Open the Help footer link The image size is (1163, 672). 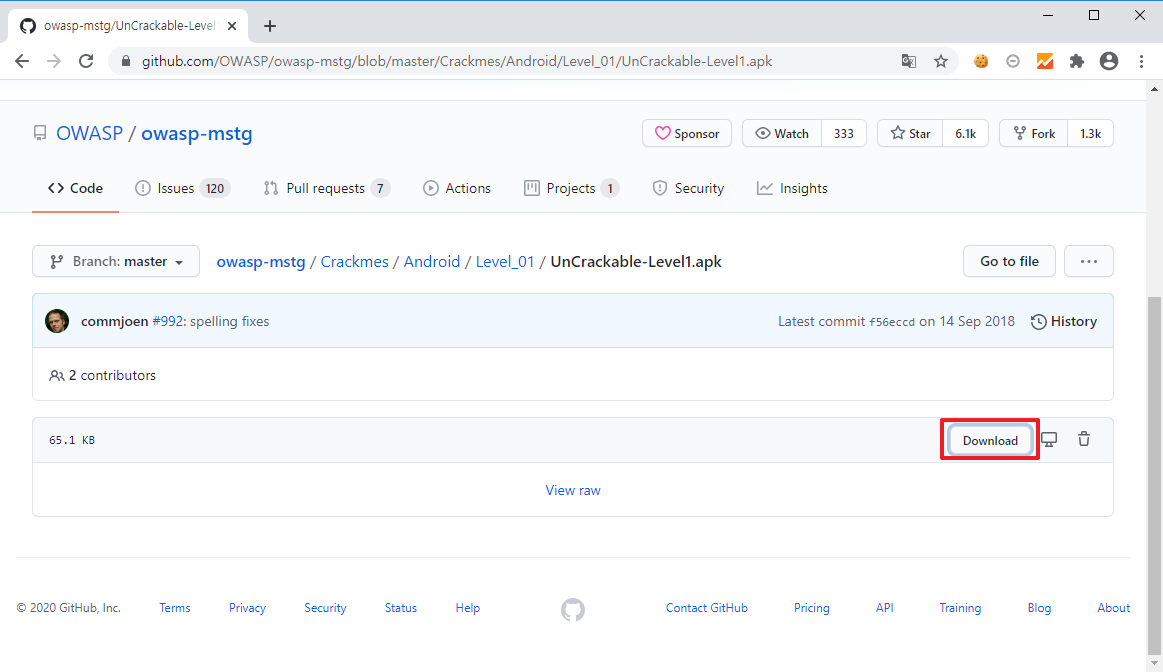467,608
